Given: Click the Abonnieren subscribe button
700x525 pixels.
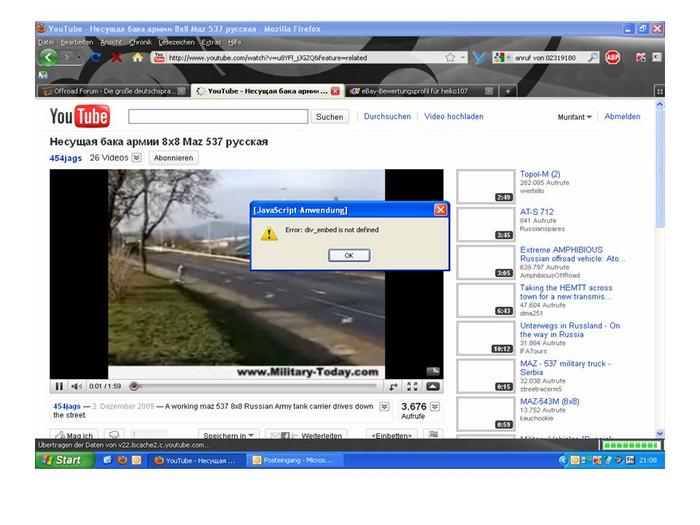Looking at the screenshot, I should (174, 158).
